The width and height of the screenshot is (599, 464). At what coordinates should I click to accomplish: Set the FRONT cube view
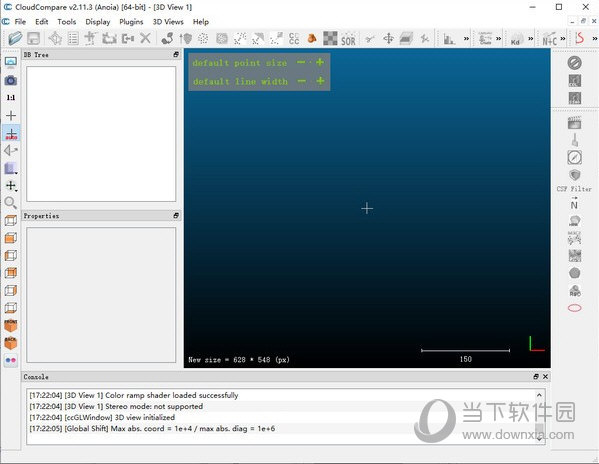click(x=11, y=326)
